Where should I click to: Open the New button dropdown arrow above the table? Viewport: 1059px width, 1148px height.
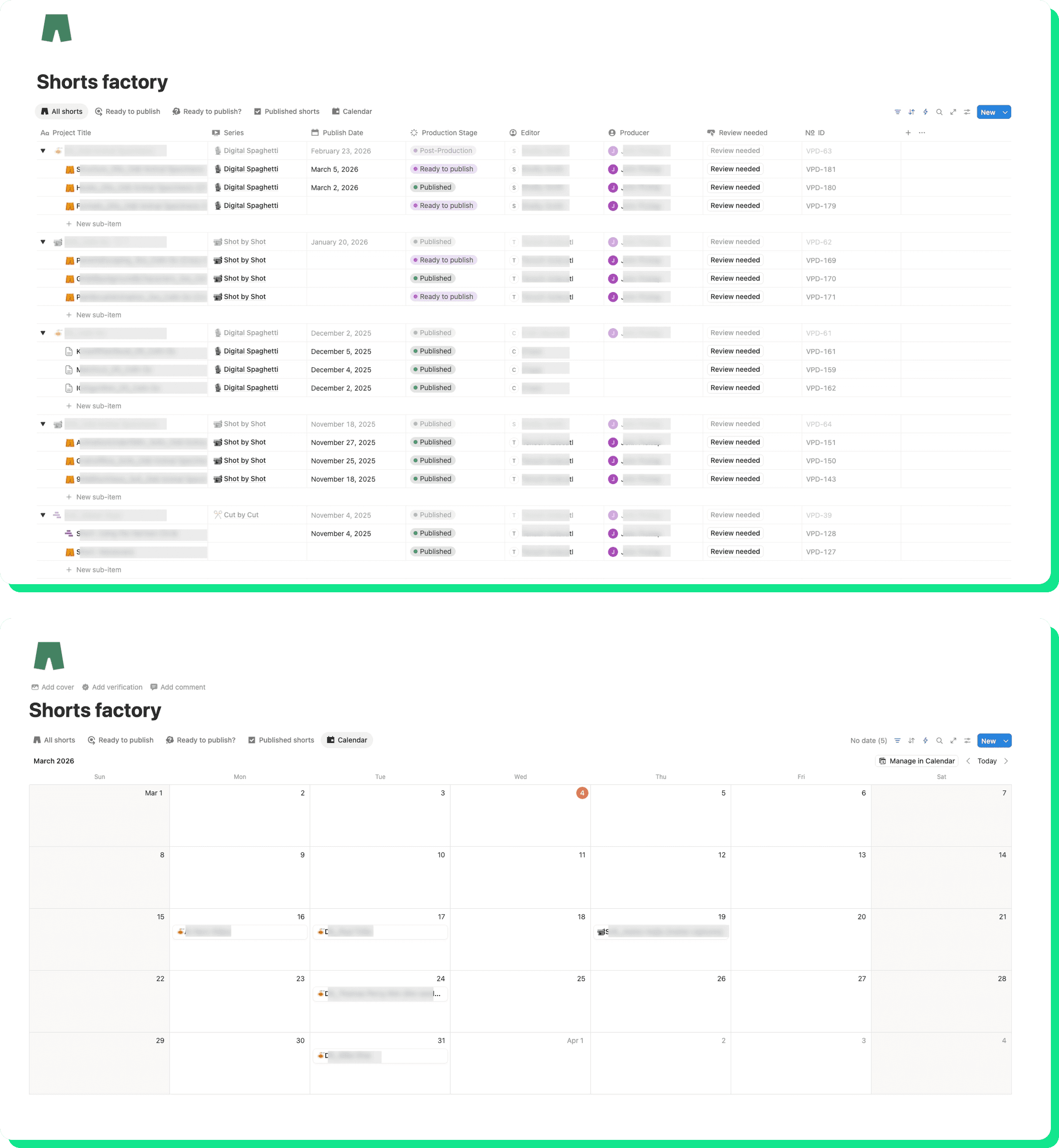(x=1005, y=112)
